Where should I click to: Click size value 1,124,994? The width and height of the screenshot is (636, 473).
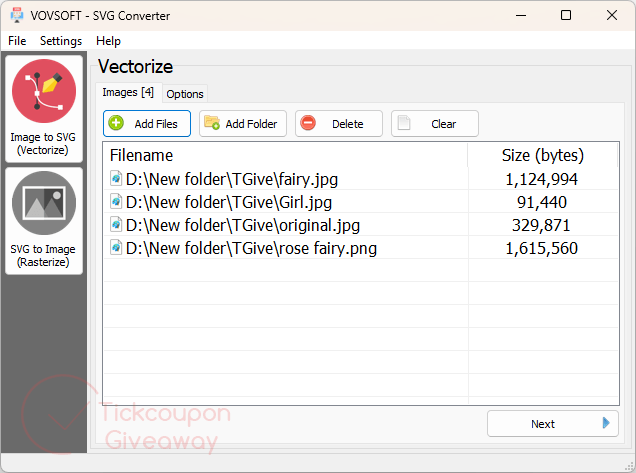(x=541, y=179)
